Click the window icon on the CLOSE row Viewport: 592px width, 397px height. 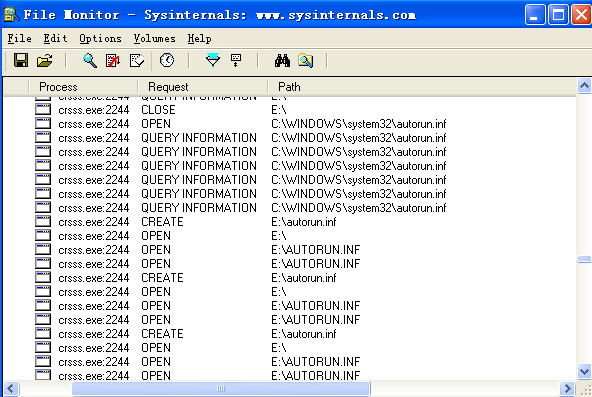(x=43, y=110)
